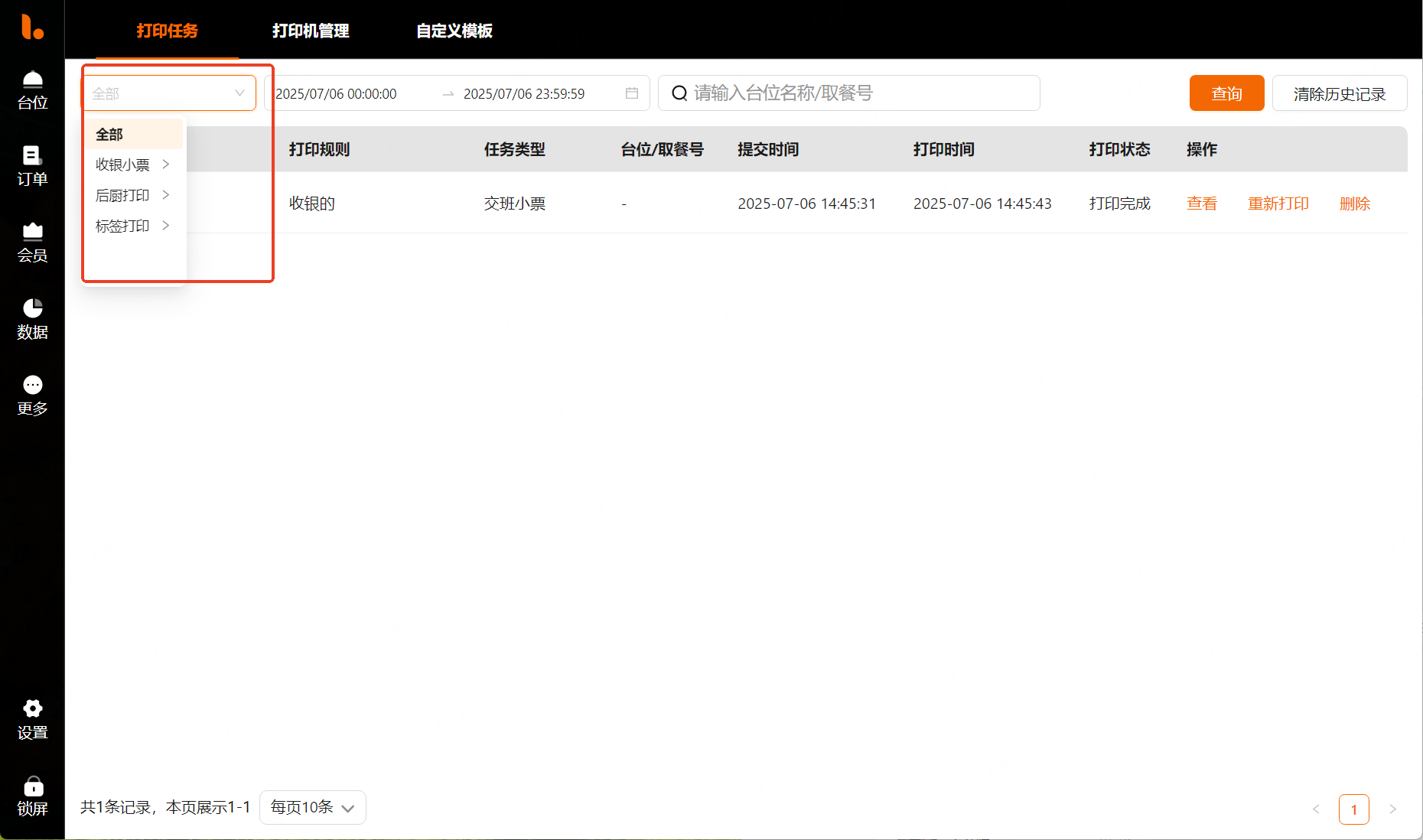
Task: Click 查看 link in the task row
Action: pyautogui.click(x=1202, y=203)
